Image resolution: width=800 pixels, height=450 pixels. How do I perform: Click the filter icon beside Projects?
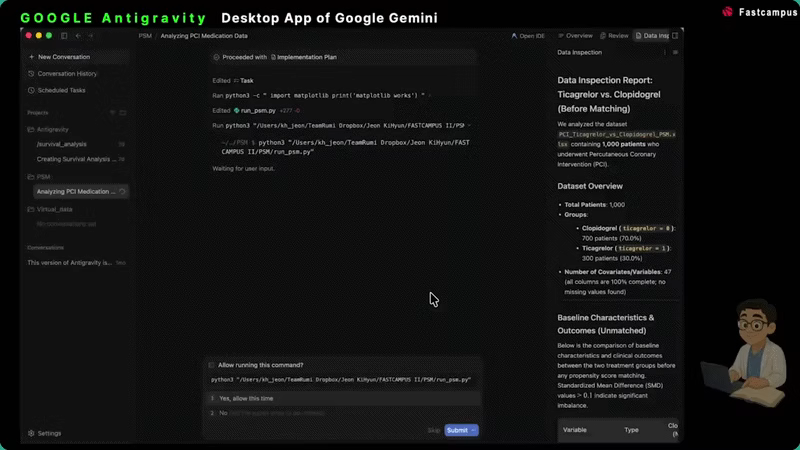[x=113, y=113]
